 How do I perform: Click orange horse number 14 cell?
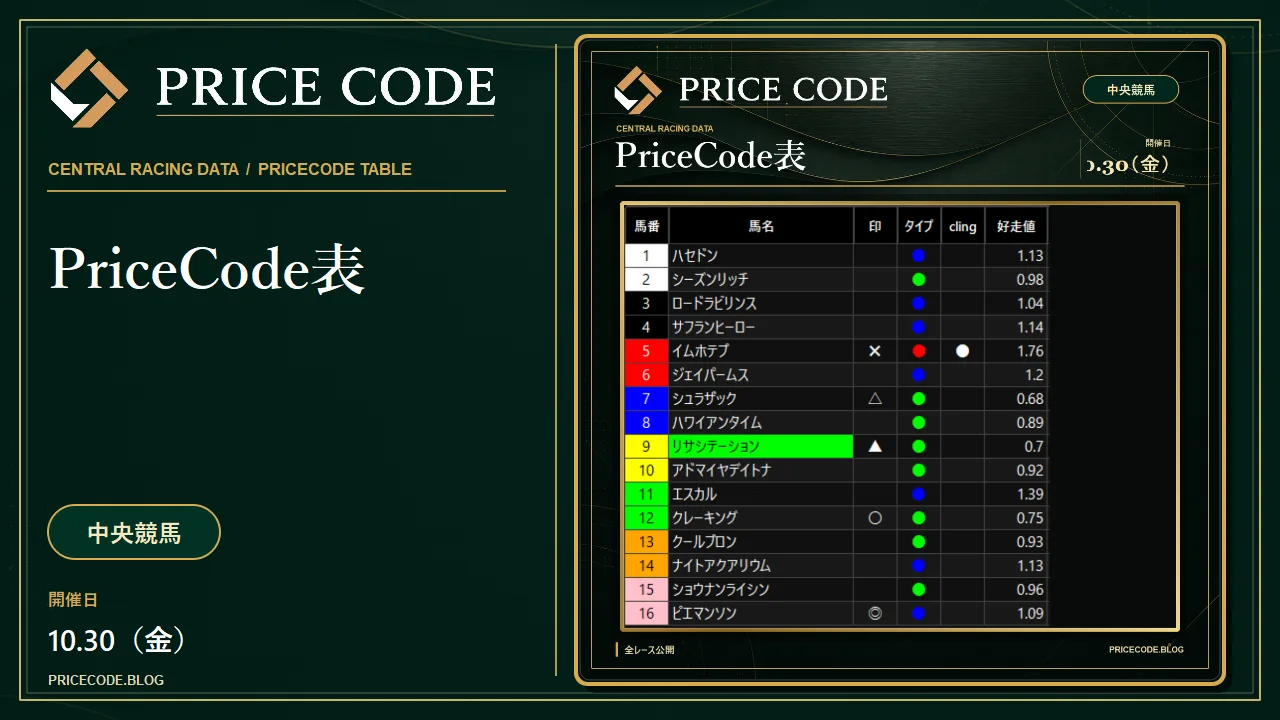click(x=647, y=566)
